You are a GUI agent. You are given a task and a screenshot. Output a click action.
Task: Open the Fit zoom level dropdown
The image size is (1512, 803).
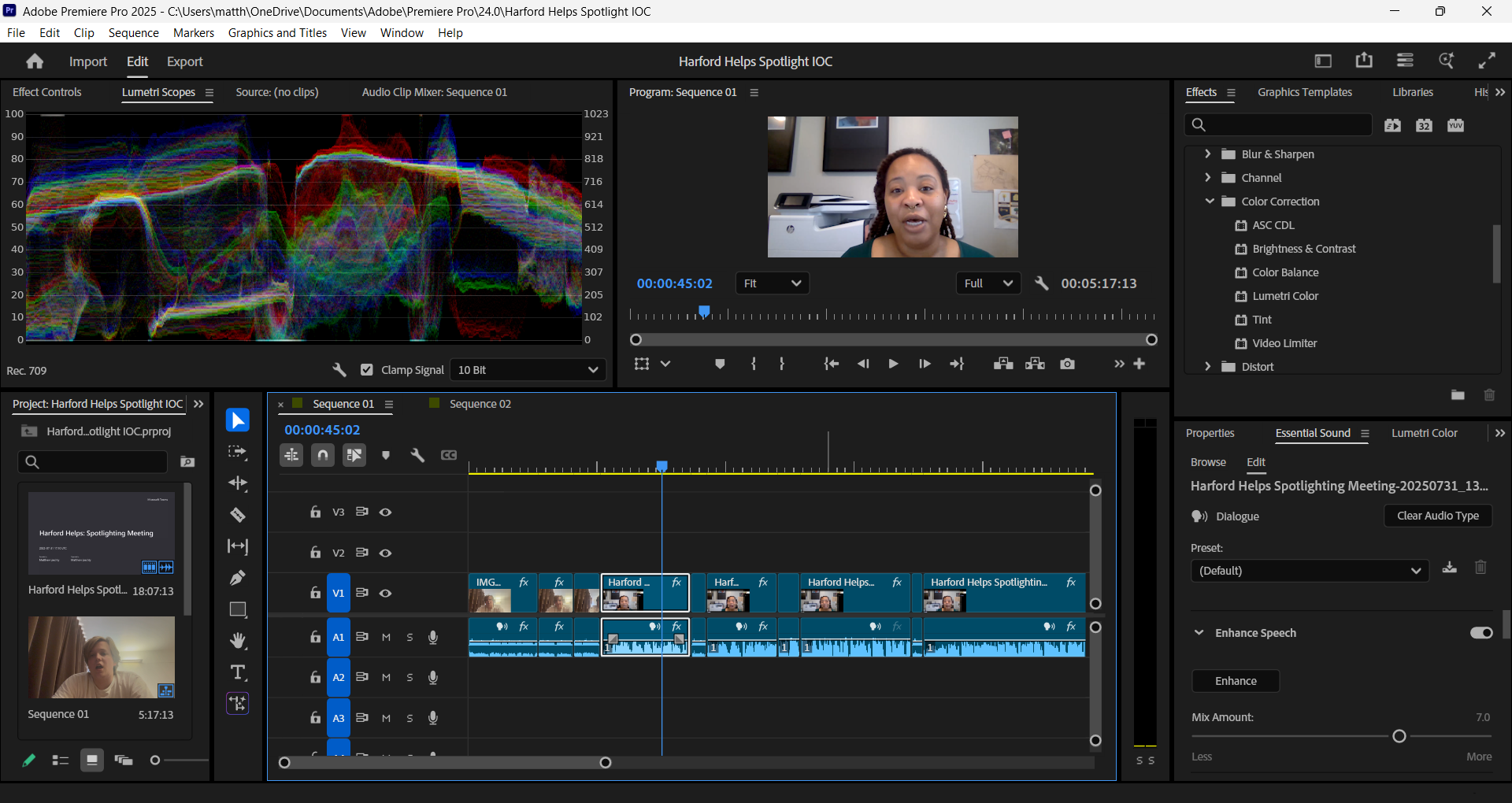pos(773,283)
